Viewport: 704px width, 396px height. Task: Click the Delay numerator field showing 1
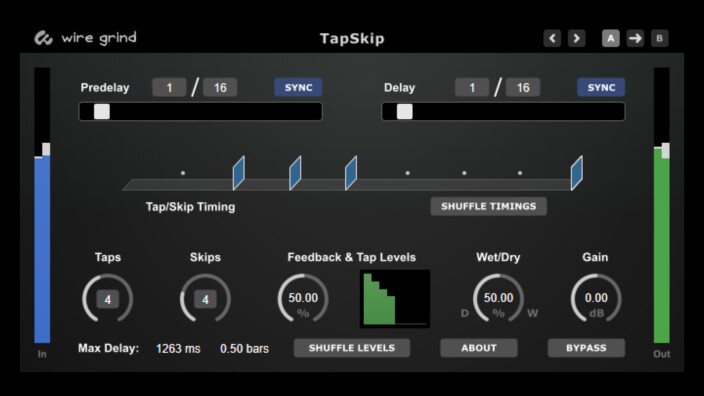point(472,88)
